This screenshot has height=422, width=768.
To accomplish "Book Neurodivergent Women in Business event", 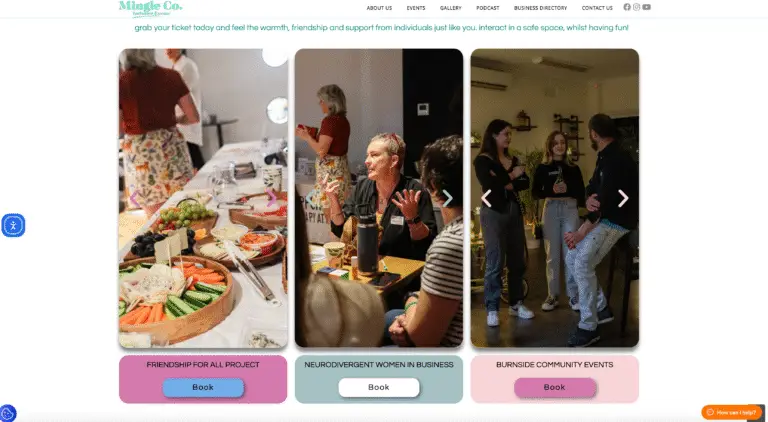I will [x=379, y=387].
